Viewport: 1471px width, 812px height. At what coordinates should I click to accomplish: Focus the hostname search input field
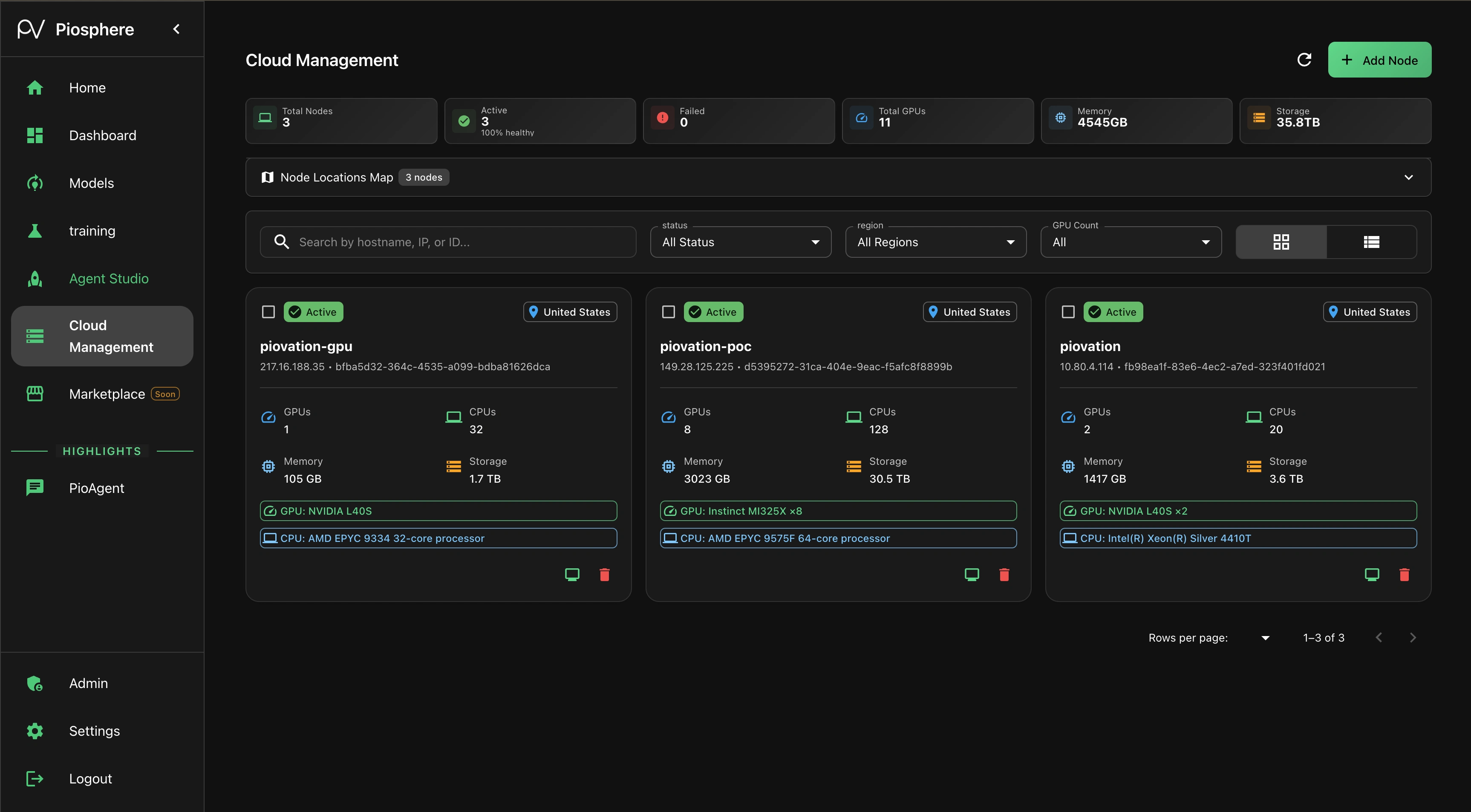coord(457,242)
